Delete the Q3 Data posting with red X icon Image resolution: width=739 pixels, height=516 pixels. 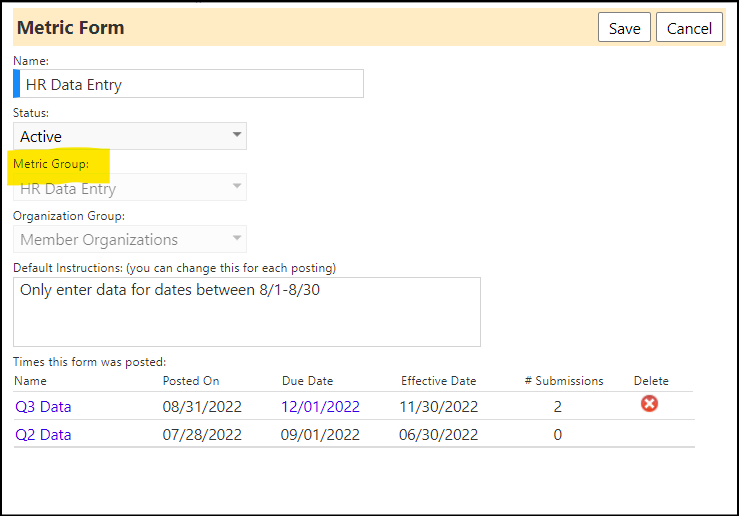pyautogui.click(x=649, y=404)
